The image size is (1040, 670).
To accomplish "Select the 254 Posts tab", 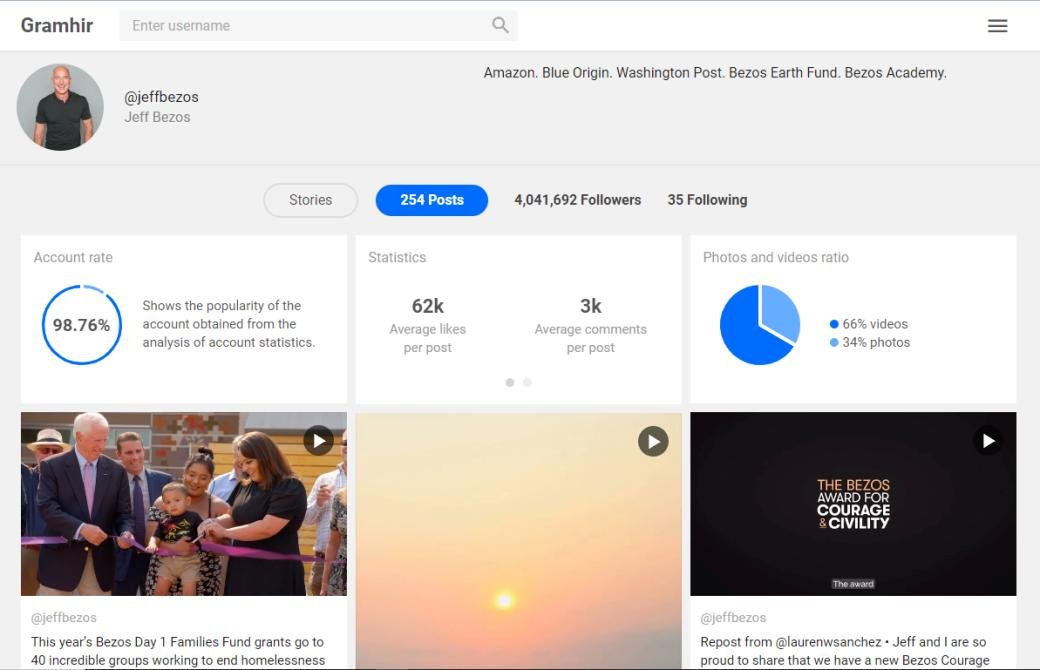I will tap(432, 200).
